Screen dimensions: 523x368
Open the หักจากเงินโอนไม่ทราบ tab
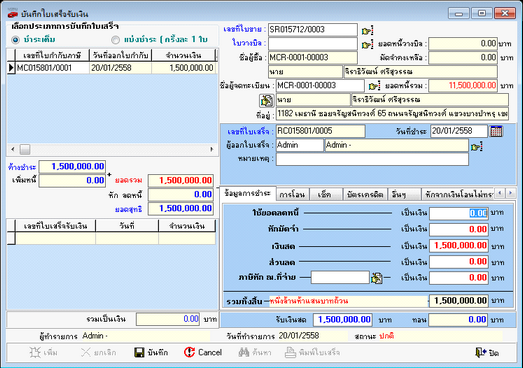pyautogui.click(x=459, y=195)
